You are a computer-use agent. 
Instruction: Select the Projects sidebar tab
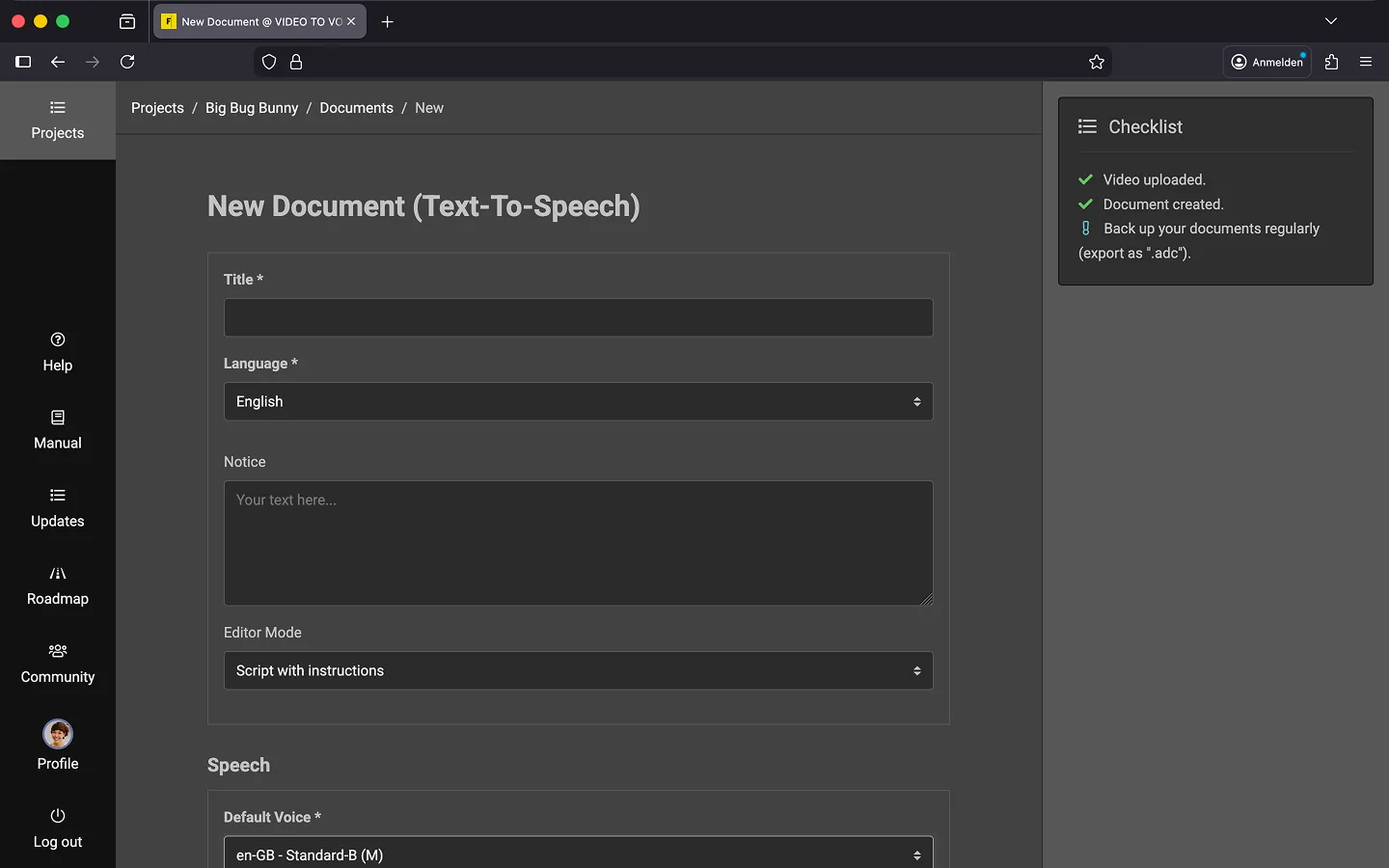58,121
